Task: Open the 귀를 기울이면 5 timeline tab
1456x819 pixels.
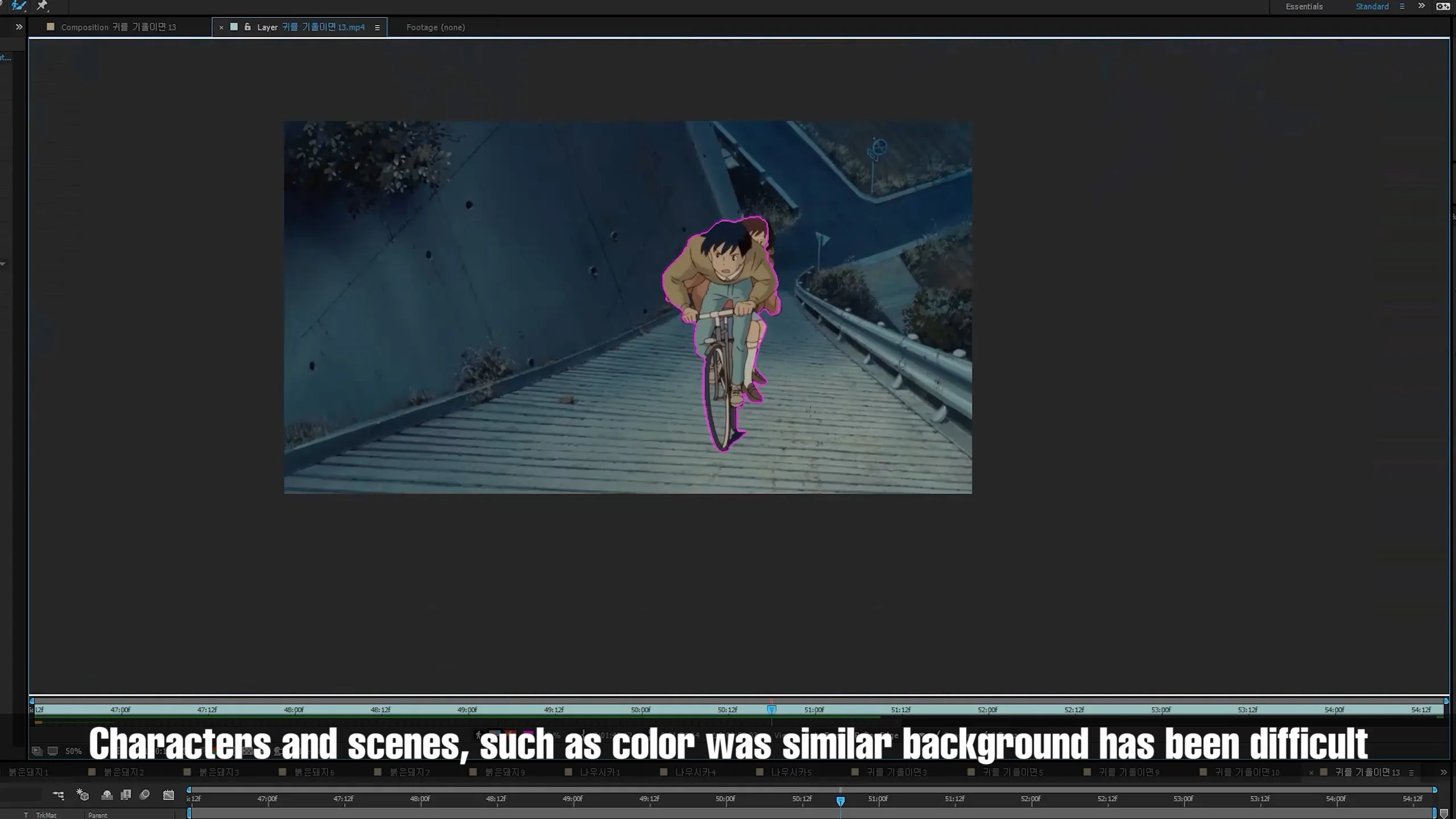Action: [x=1013, y=772]
